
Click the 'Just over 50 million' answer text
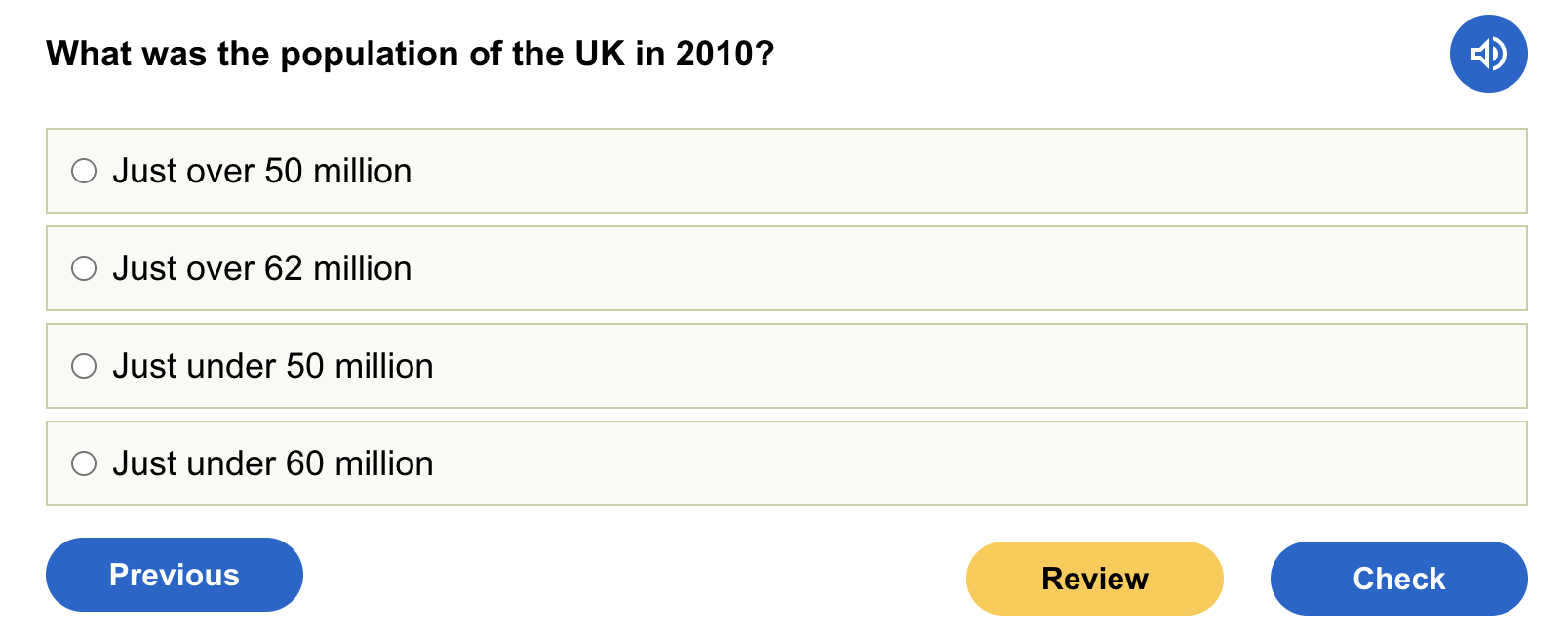point(261,172)
